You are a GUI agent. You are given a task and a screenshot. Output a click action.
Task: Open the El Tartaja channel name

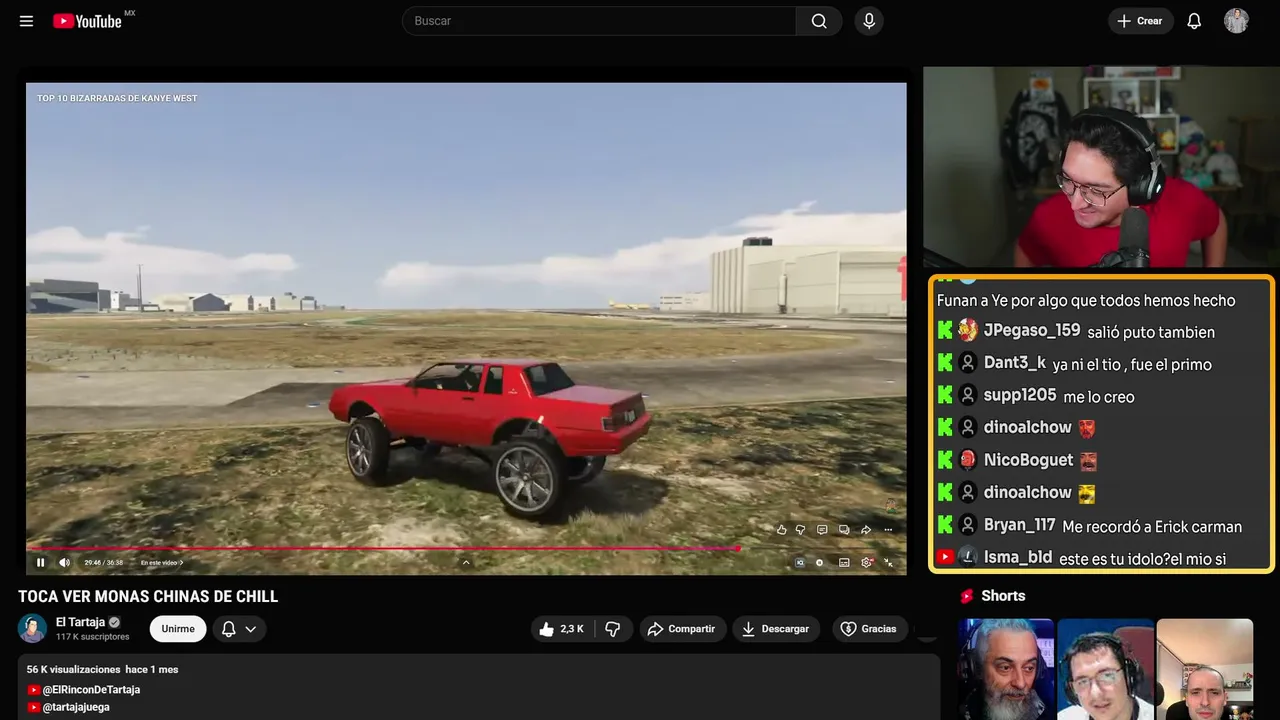pos(80,622)
